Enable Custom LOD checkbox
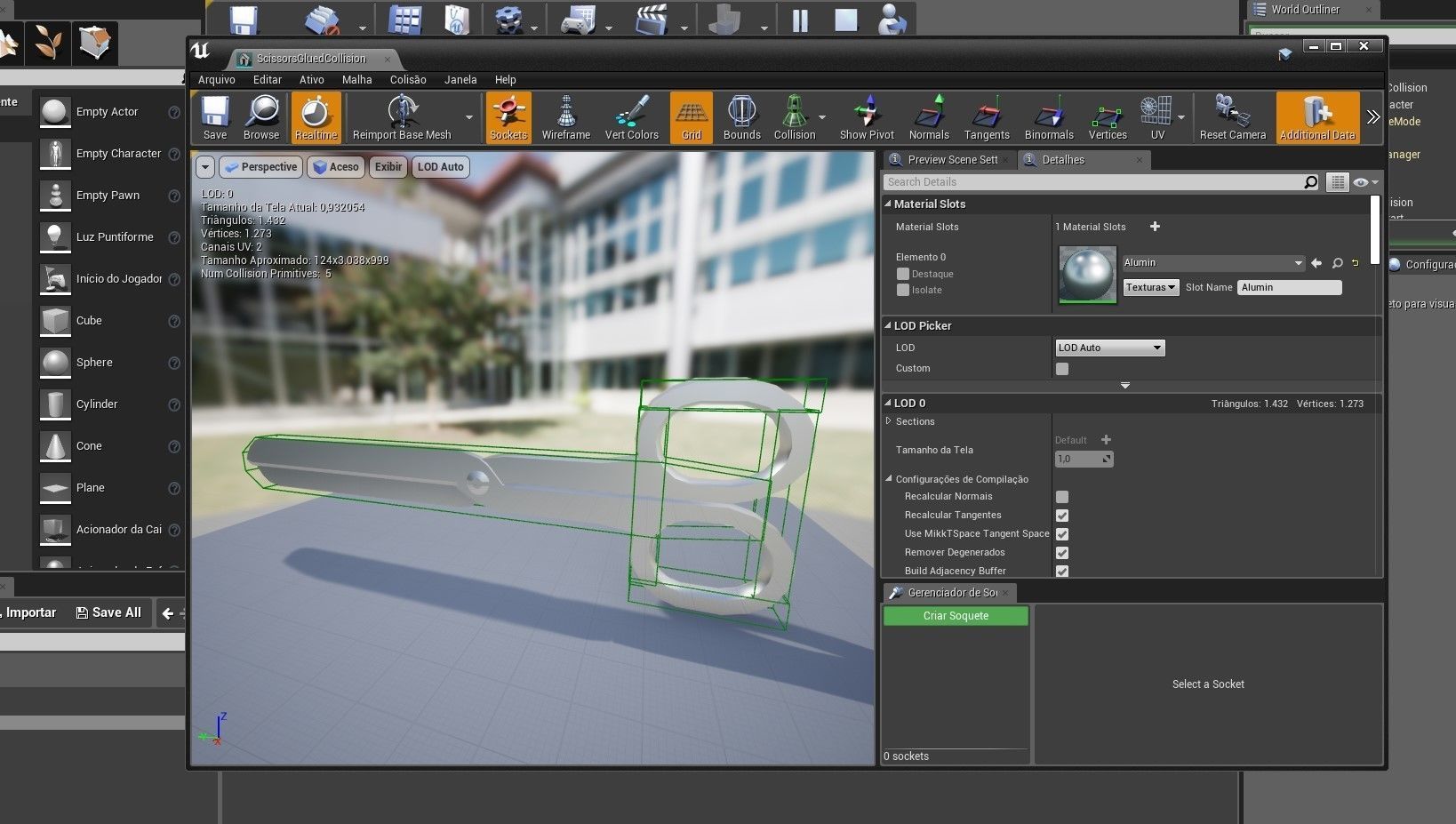This screenshot has width=1456, height=824. (1062, 369)
